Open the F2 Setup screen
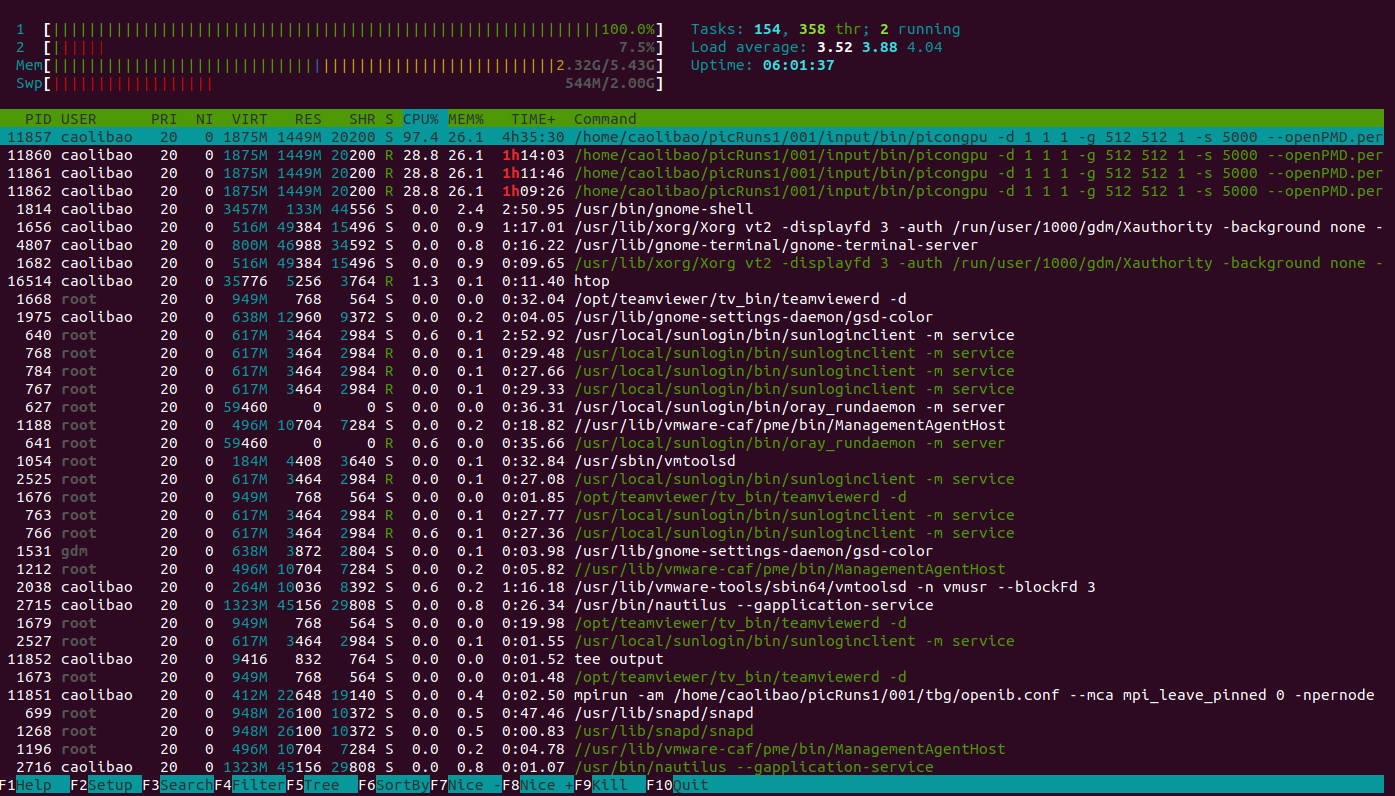The image size is (1395, 796). tap(105, 785)
